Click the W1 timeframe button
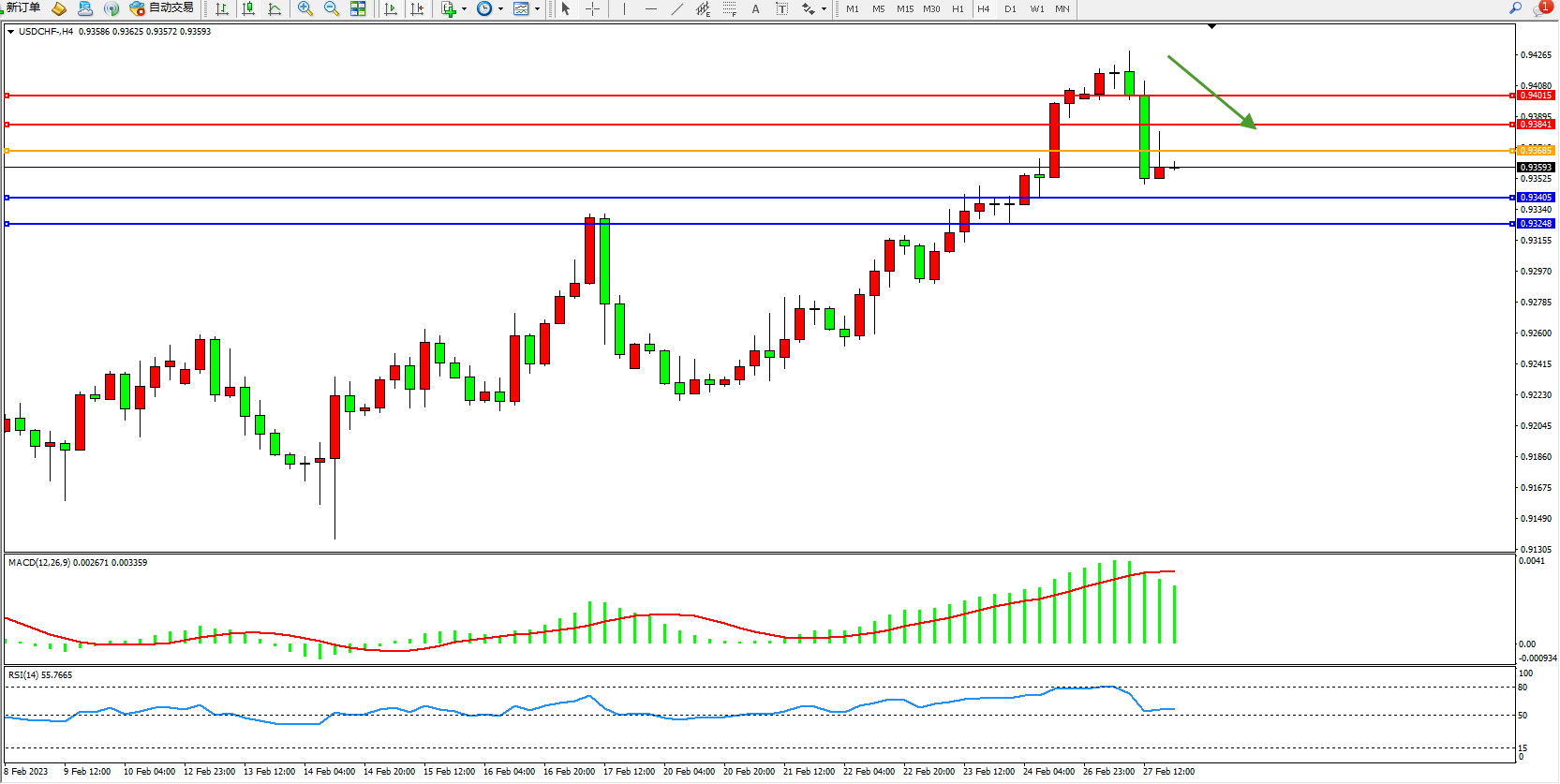This screenshot has height=784, width=1560. point(1036,8)
